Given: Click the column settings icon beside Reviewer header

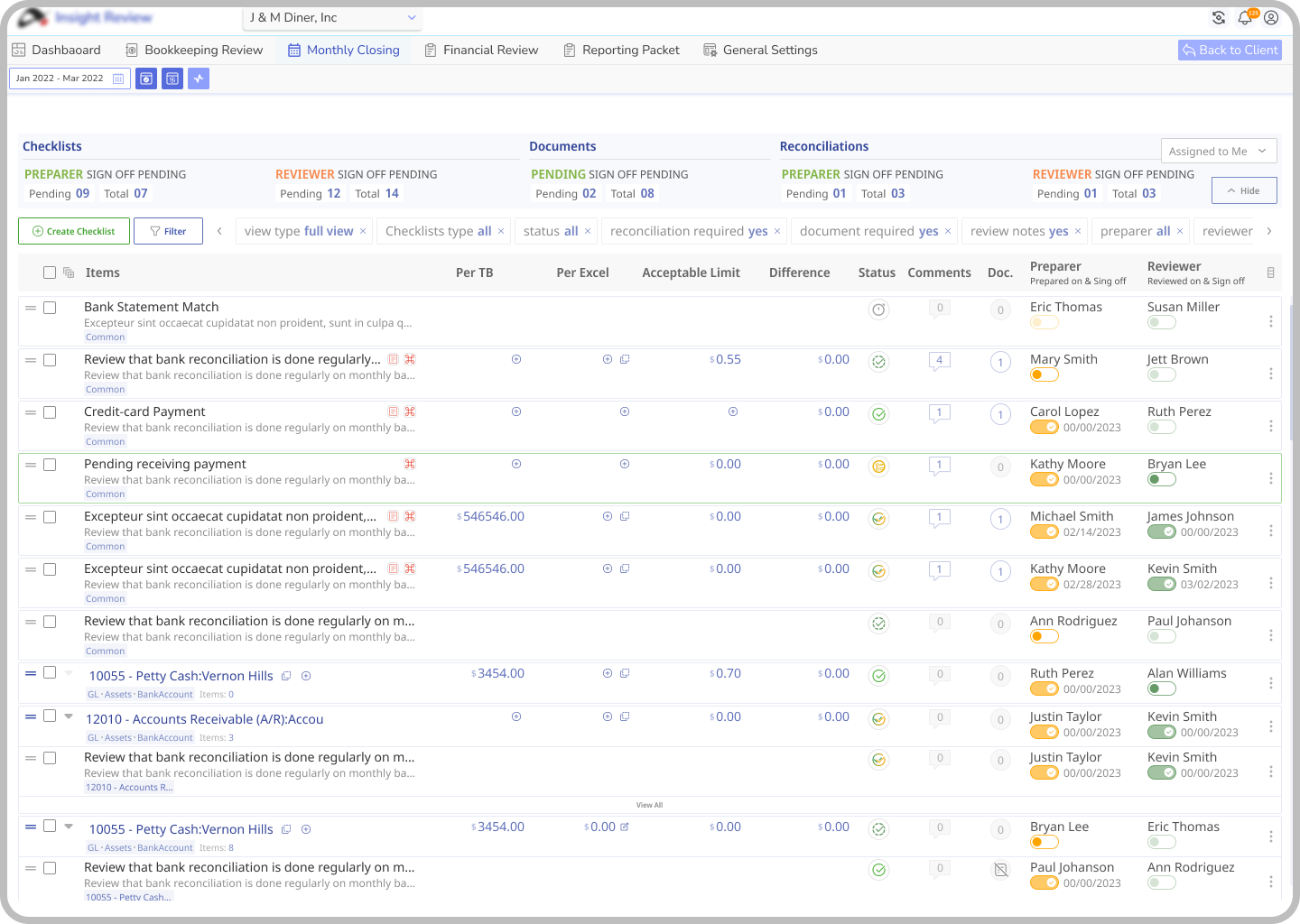Looking at the screenshot, I should click(x=1271, y=273).
